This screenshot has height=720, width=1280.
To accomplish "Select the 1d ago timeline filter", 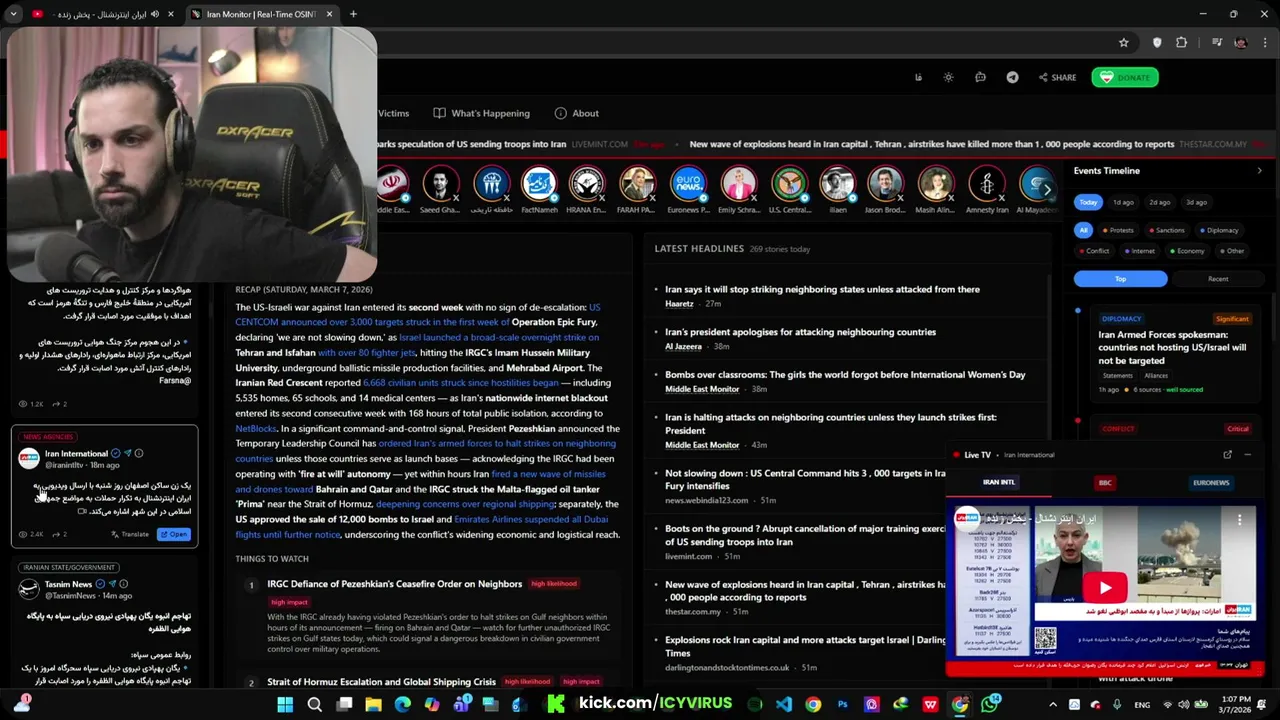I will click(1123, 202).
